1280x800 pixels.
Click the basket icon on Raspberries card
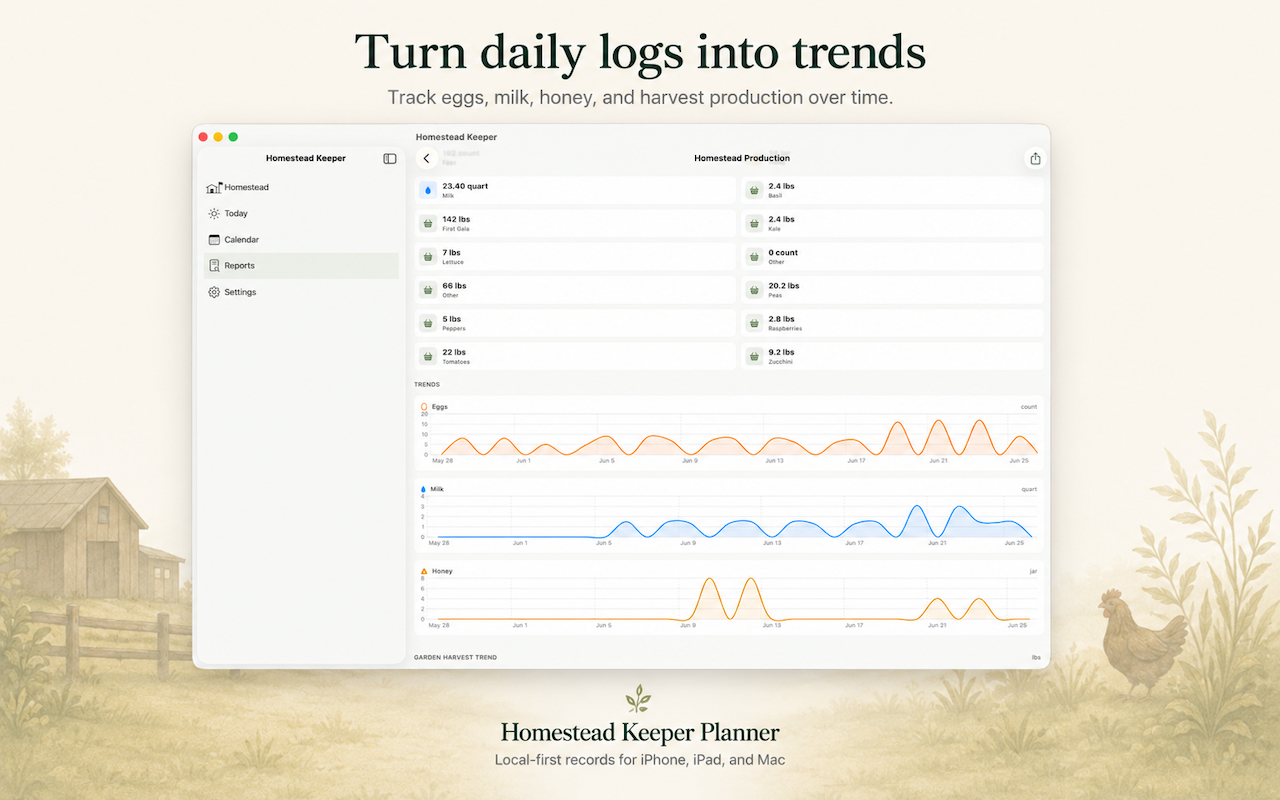[754, 323]
